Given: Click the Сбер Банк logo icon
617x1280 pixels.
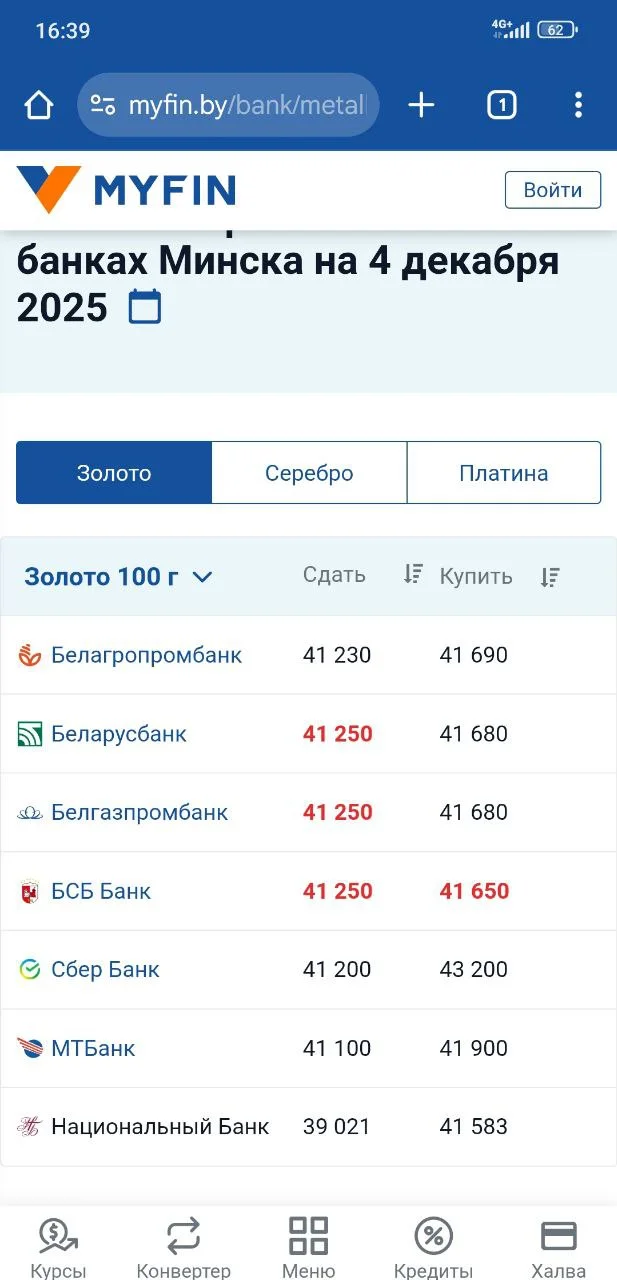Looking at the screenshot, I should tap(29, 969).
